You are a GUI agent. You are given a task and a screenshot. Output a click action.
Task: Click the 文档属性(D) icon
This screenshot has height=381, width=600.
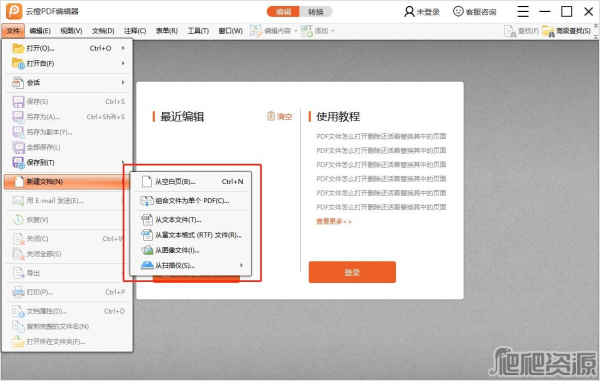tap(18, 311)
